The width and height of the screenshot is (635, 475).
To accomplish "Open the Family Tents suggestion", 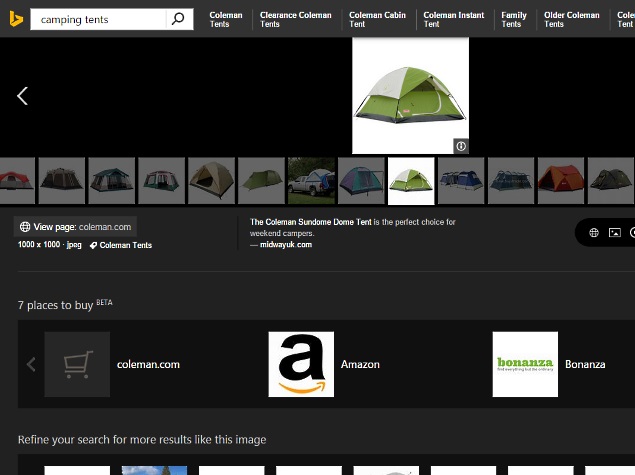I will (x=514, y=19).
